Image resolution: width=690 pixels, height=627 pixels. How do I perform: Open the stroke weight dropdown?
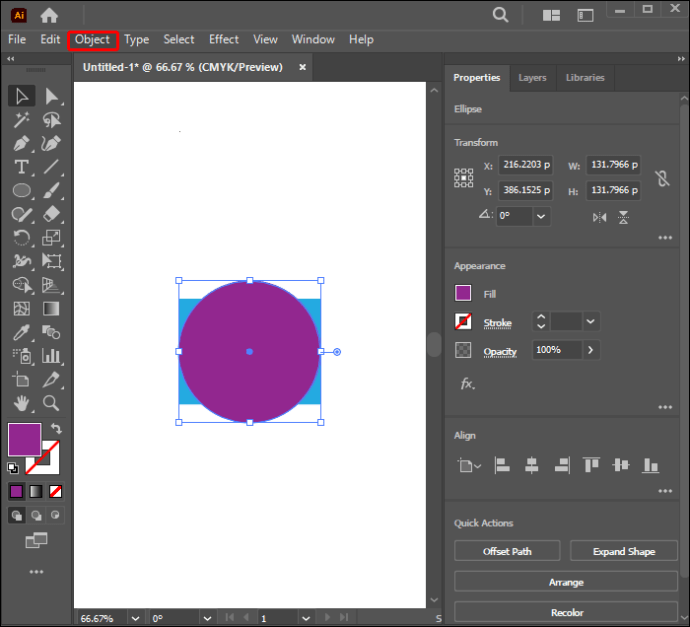coord(591,322)
